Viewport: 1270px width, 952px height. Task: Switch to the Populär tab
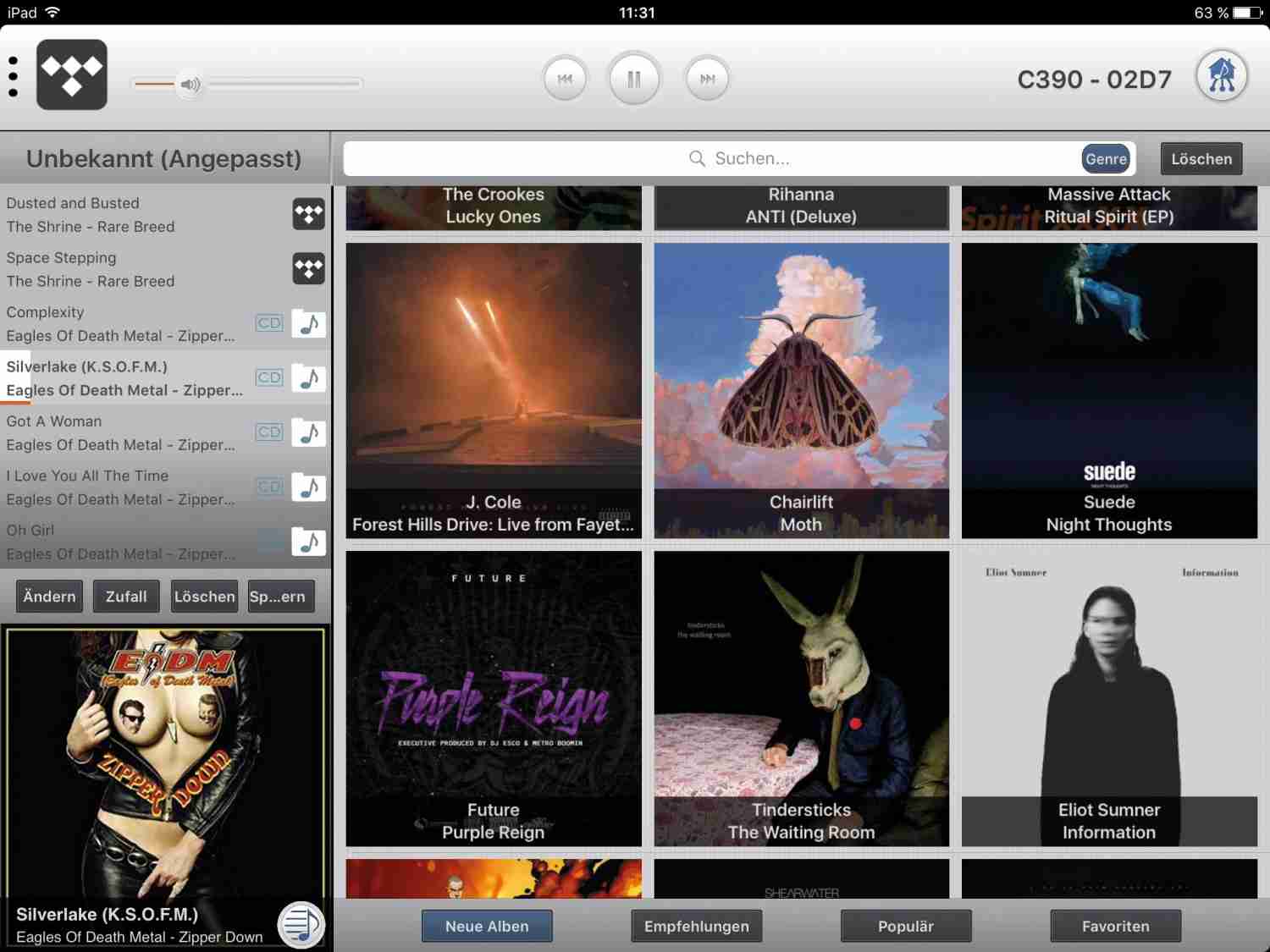coord(906,926)
